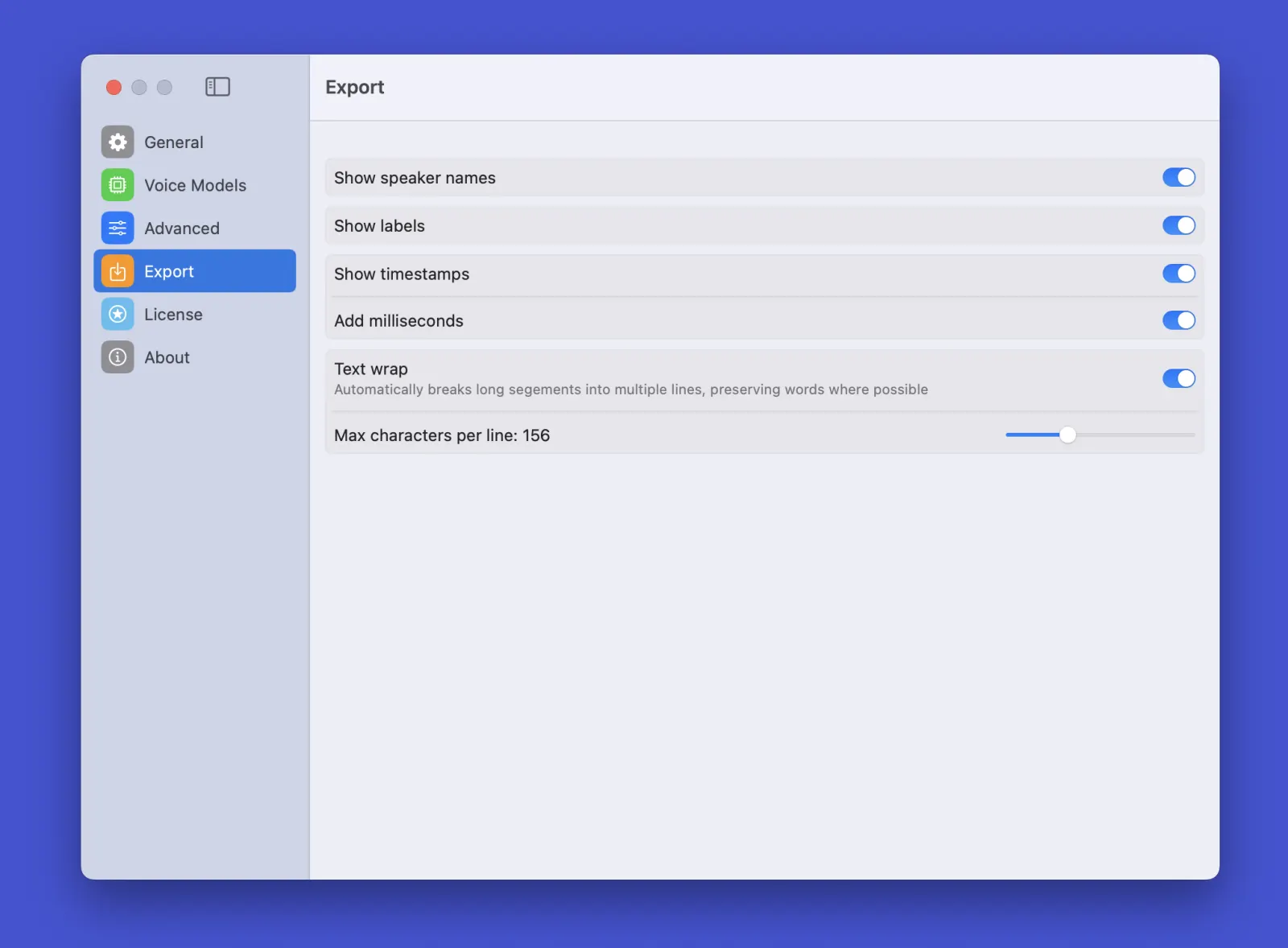Click the Advanced sliders icon
The width and height of the screenshot is (1288, 948).
(x=118, y=229)
